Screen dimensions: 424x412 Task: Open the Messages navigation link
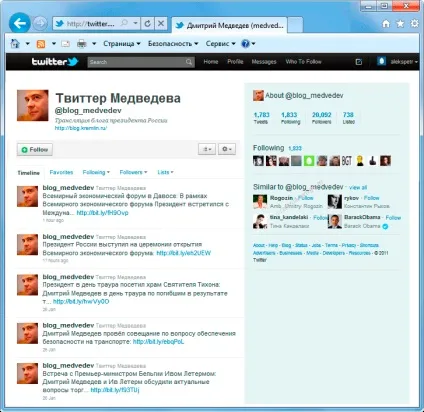click(264, 62)
